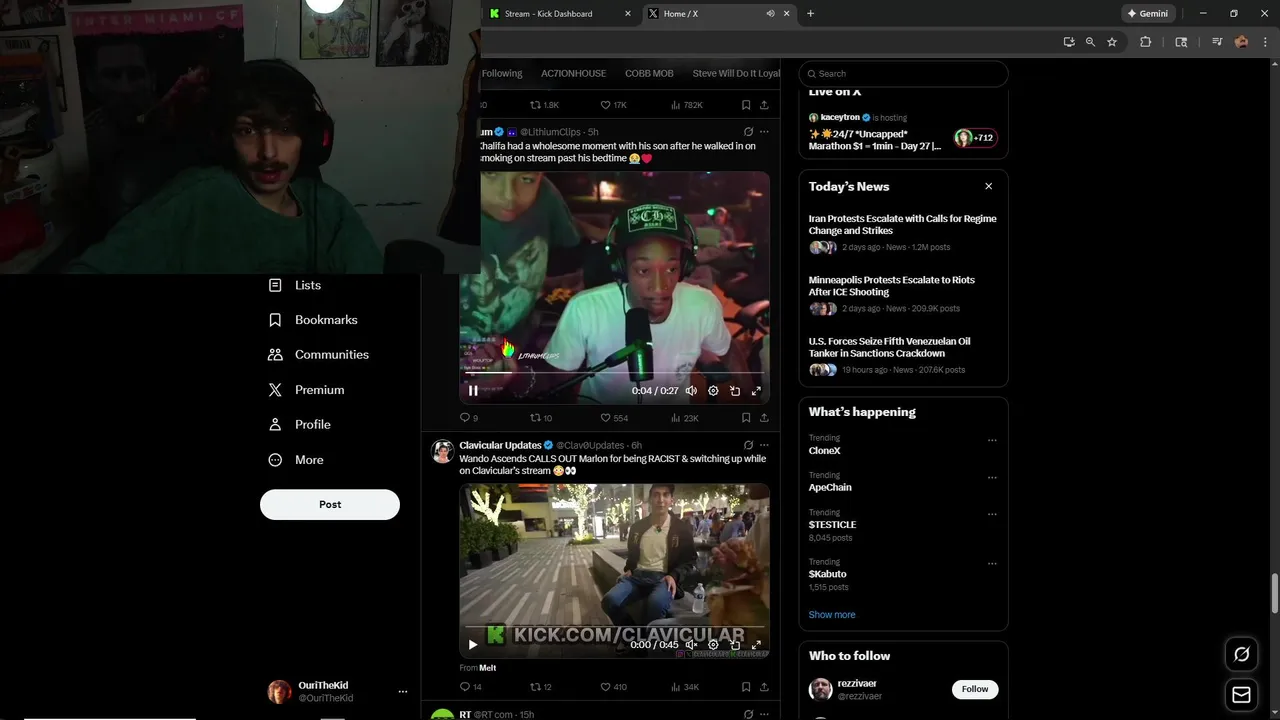Open Messages floating envelope button

pos(1241,695)
